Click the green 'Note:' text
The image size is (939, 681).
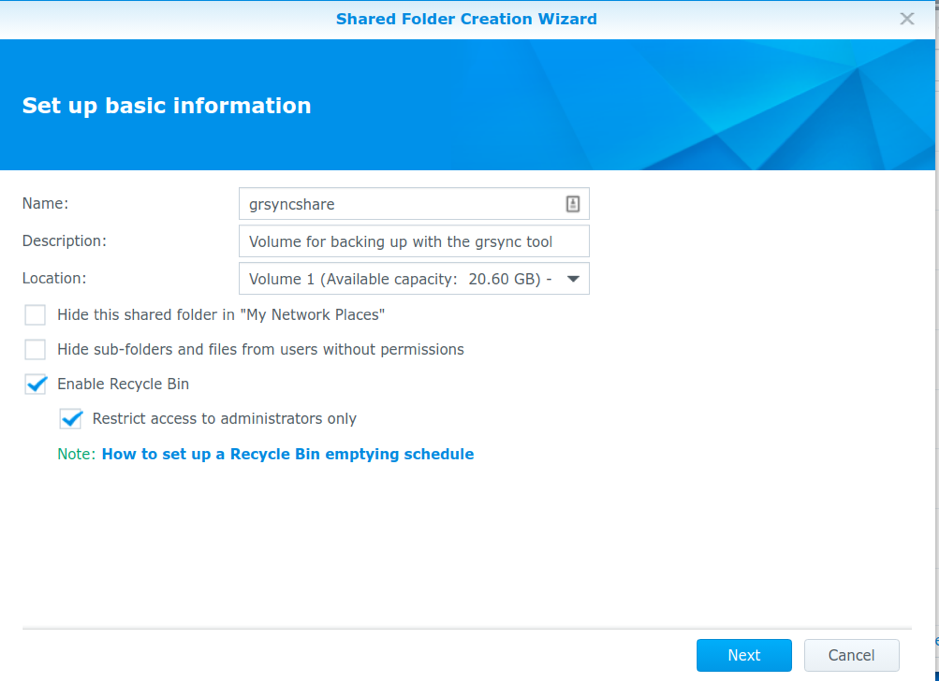pos(76,454)
